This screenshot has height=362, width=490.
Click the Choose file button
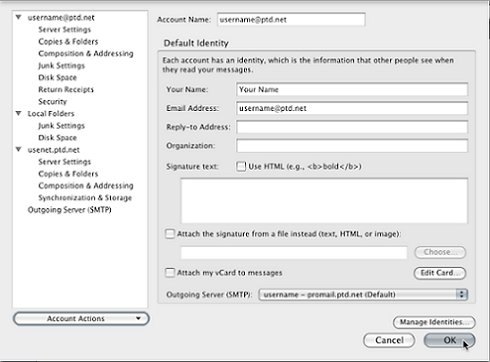click(x=440, y=252)
